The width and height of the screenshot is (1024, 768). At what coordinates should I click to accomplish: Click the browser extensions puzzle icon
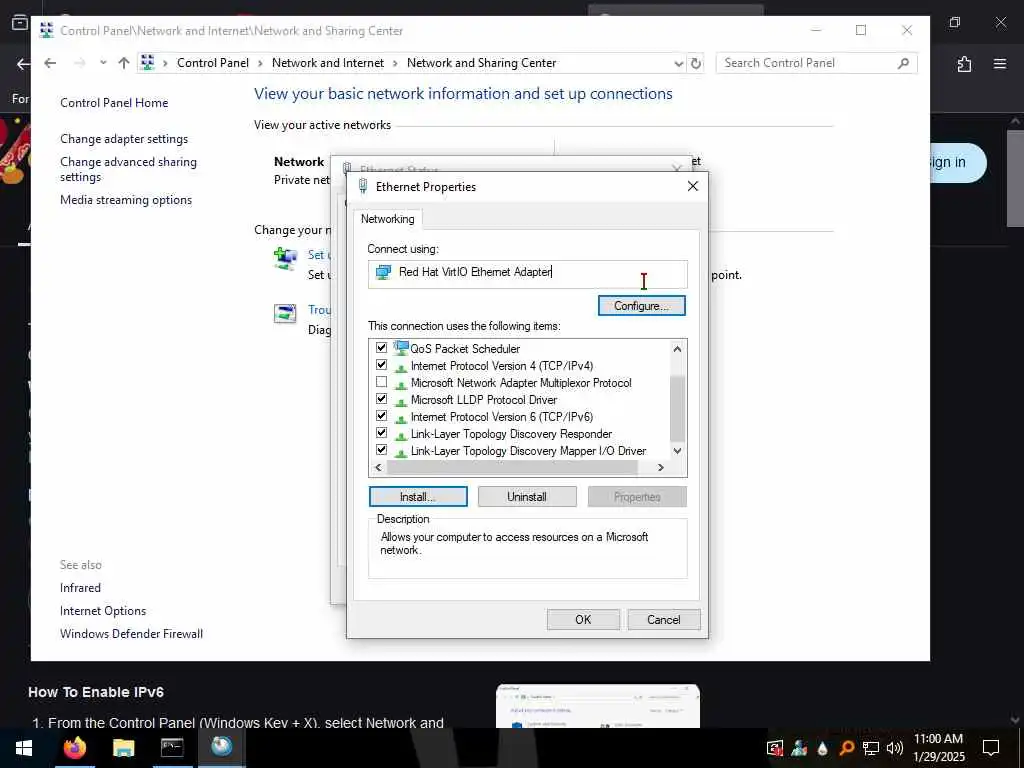pos(965,63)
